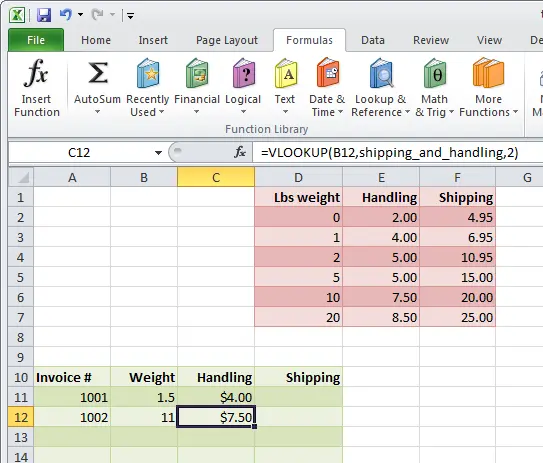The width and height of the screenshot is (543, 463).
Task: Expand the Name Box dropdown arrow
Action: click(x=158, y=153)
